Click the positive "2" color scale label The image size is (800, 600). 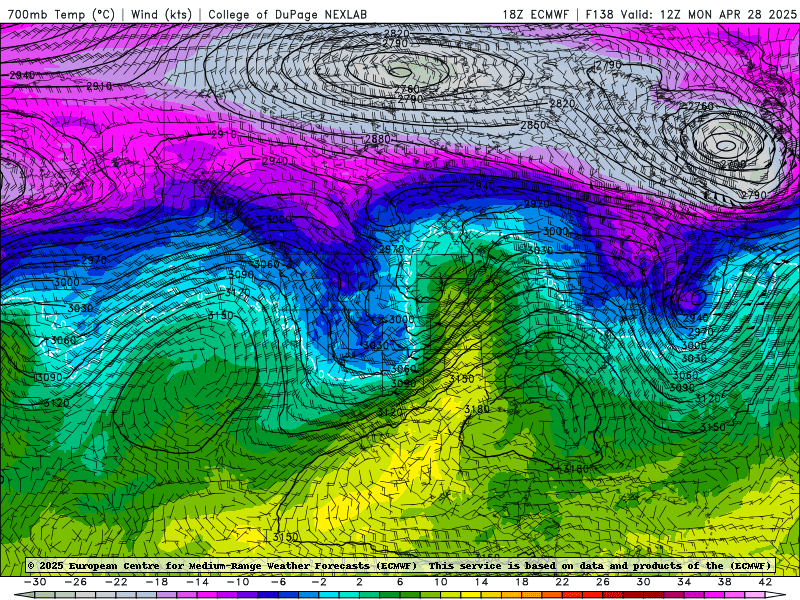coord(359,582)
